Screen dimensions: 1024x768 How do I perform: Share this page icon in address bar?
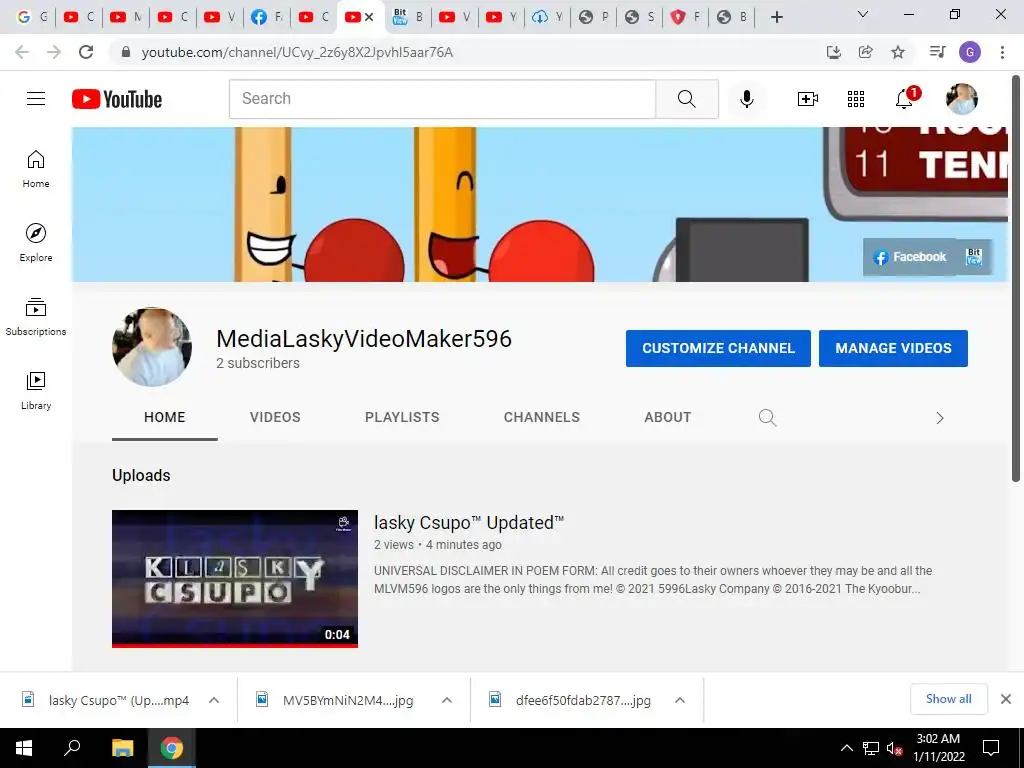pyautogui.click(x=866, y=52)
